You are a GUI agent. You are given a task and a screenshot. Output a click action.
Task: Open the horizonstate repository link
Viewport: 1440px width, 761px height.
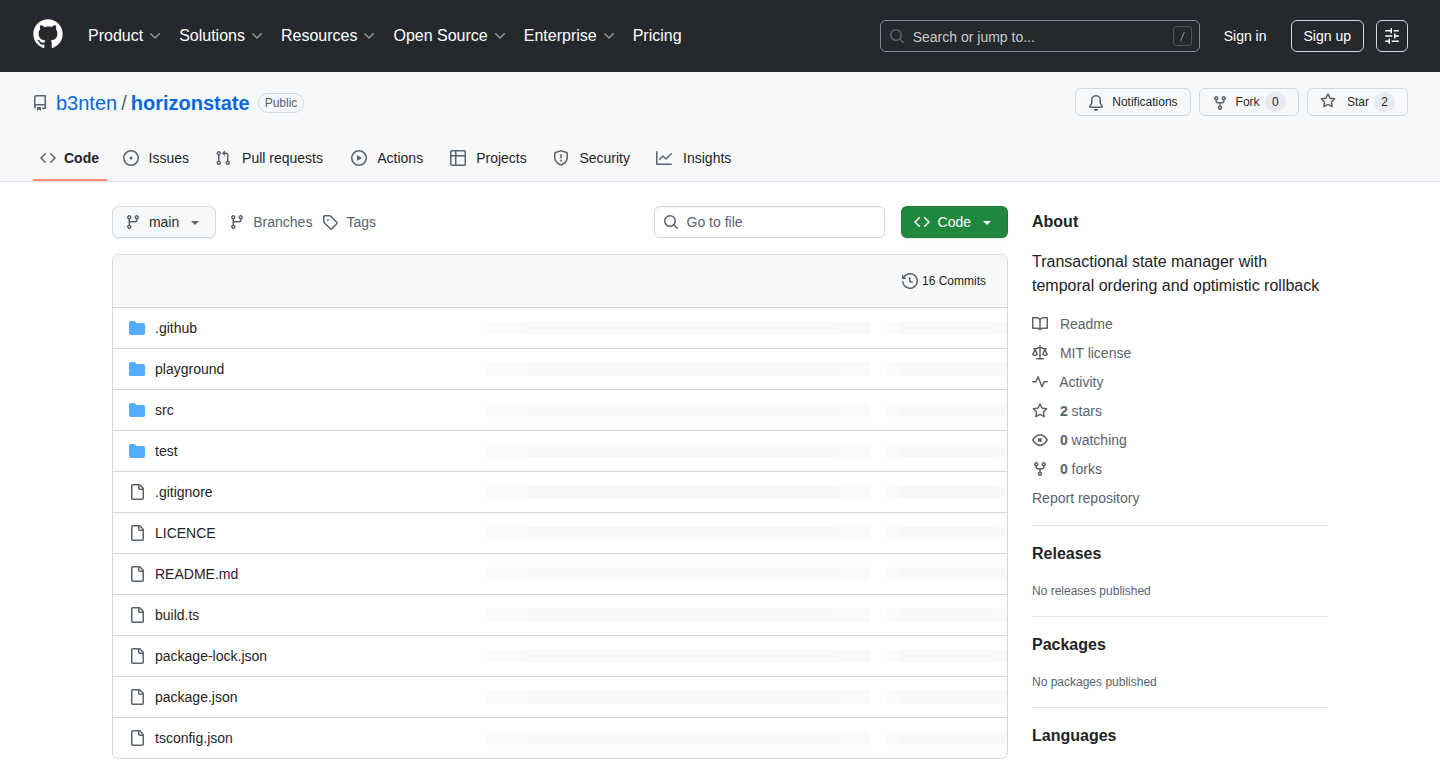click(190, 103)
